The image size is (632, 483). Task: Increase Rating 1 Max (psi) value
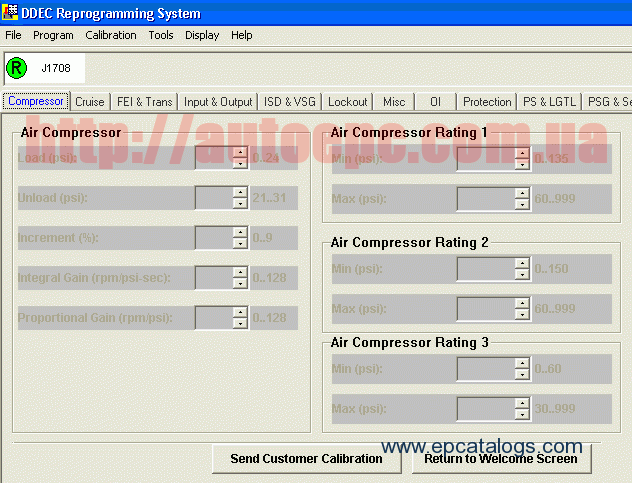(522, 194)
